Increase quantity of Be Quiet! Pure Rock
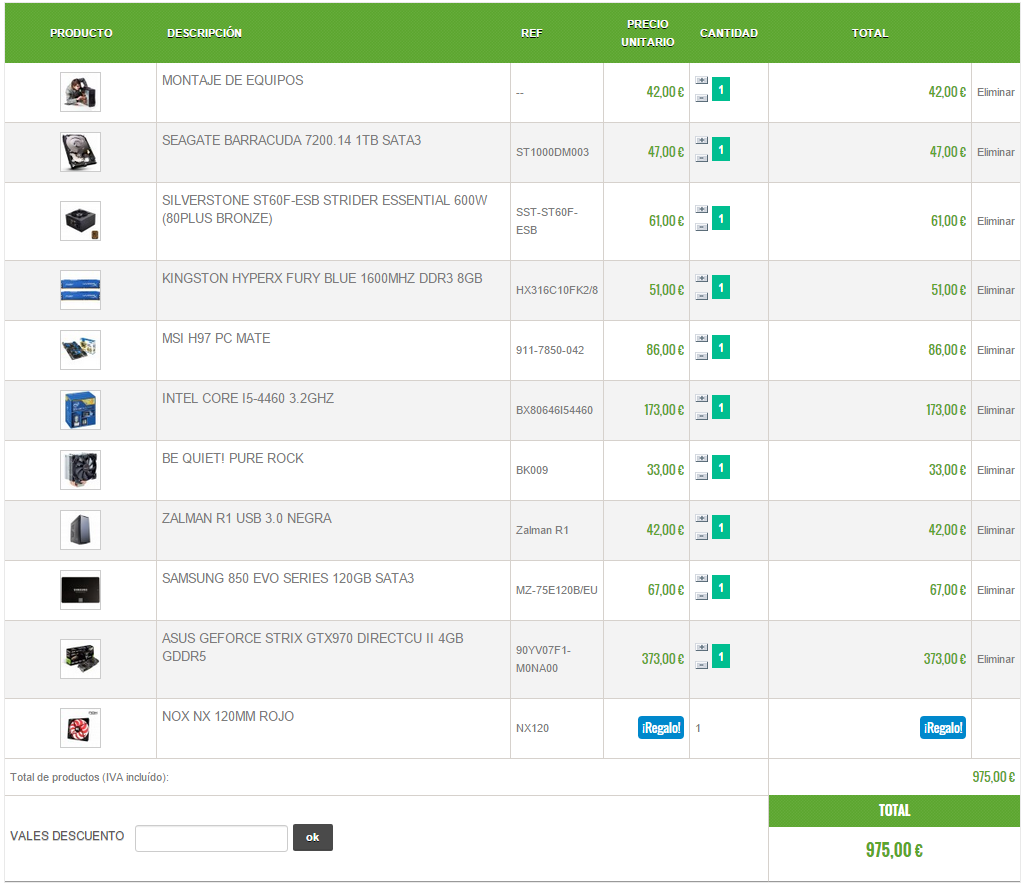The image size is (1025, 885). [x=701, y=459]
